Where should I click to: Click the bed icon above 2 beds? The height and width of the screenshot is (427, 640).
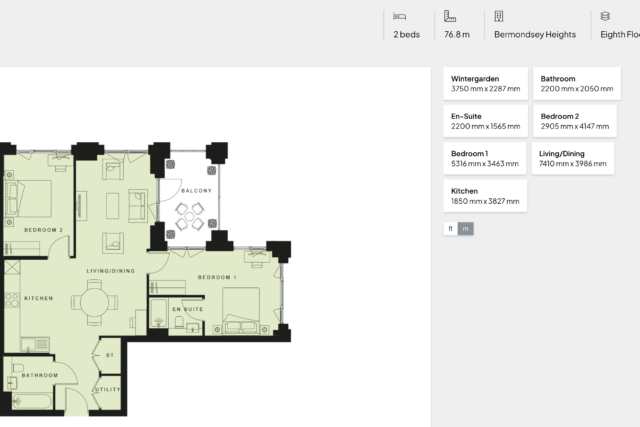pos(399,16)
